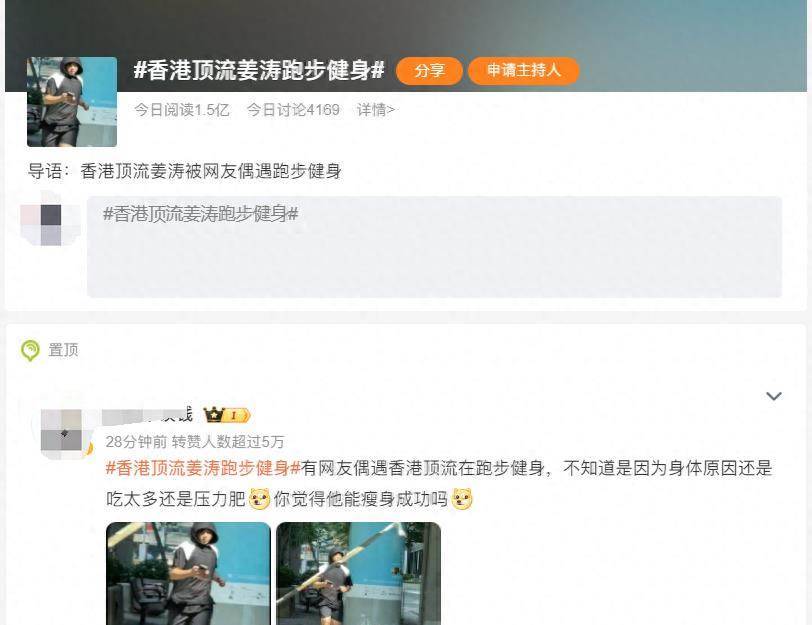Click the first doge emoji after 压力肥

(x=259, y=499)
